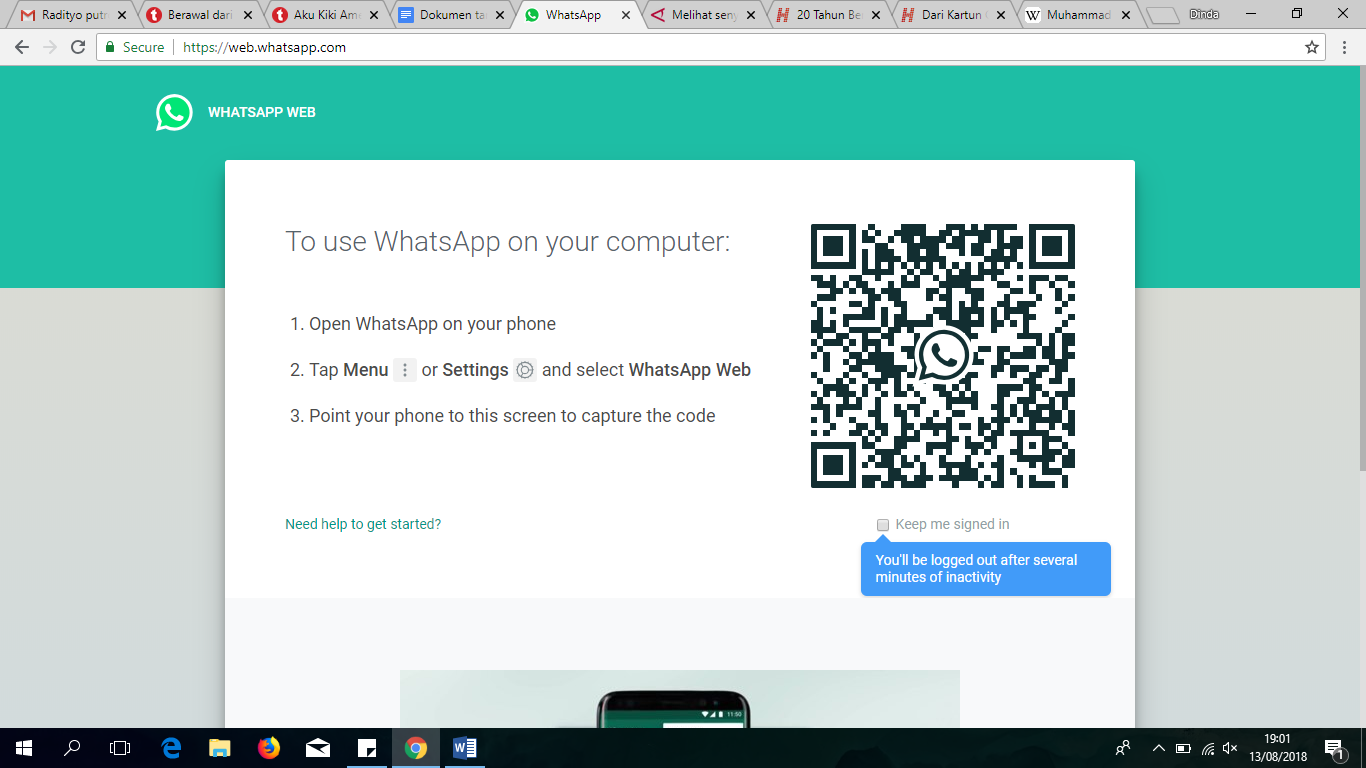This screenshot has height=768, width=1366.
Task: Click the phone preview image below
Action: [x=680, y=699]
